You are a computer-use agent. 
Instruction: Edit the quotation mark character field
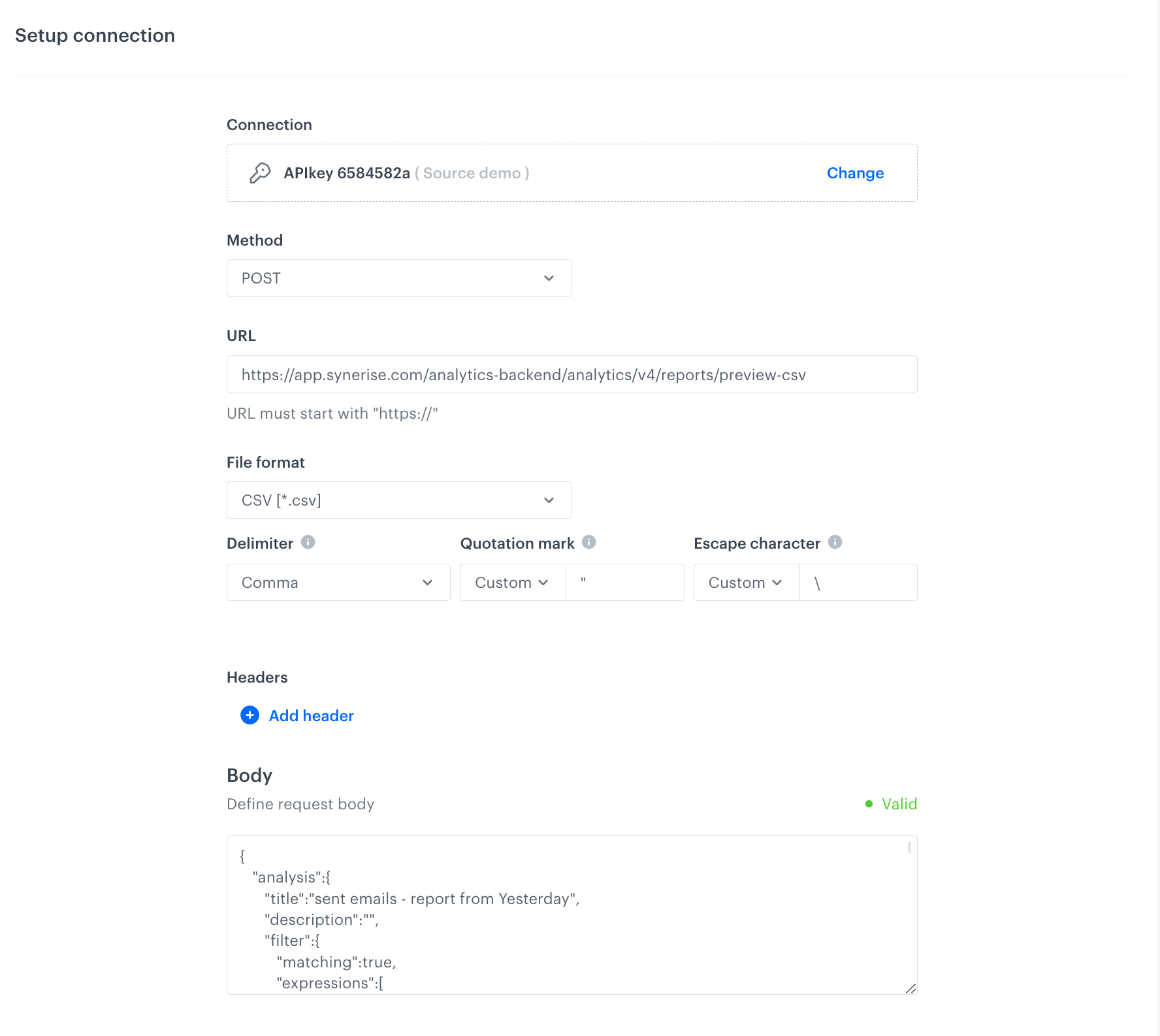pos(624,582)
